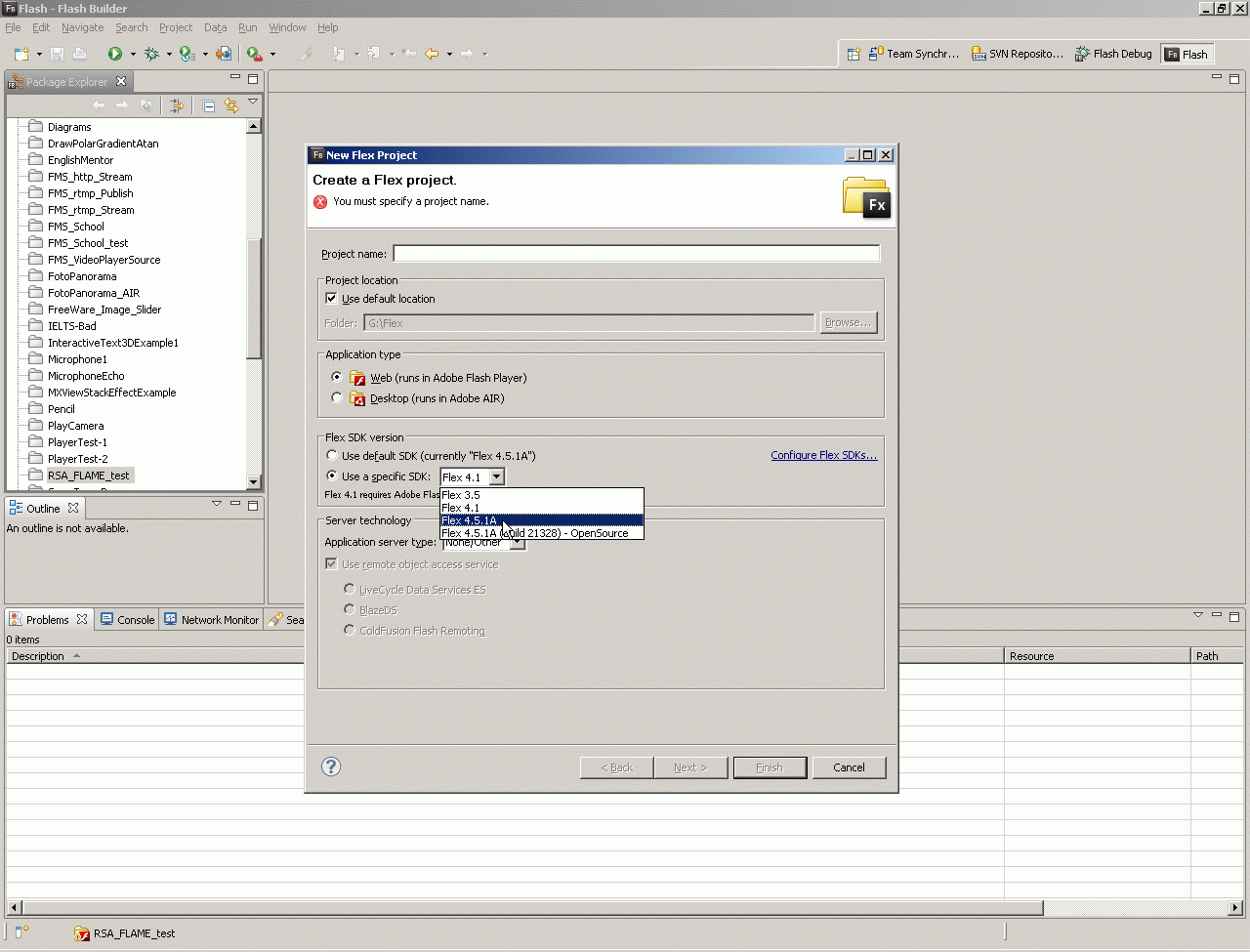The width and height of the screenshot is (1250, 952).
Task: Choose Flex 4.5.1A OpenSource SDK option
Action: coord(542,533)
